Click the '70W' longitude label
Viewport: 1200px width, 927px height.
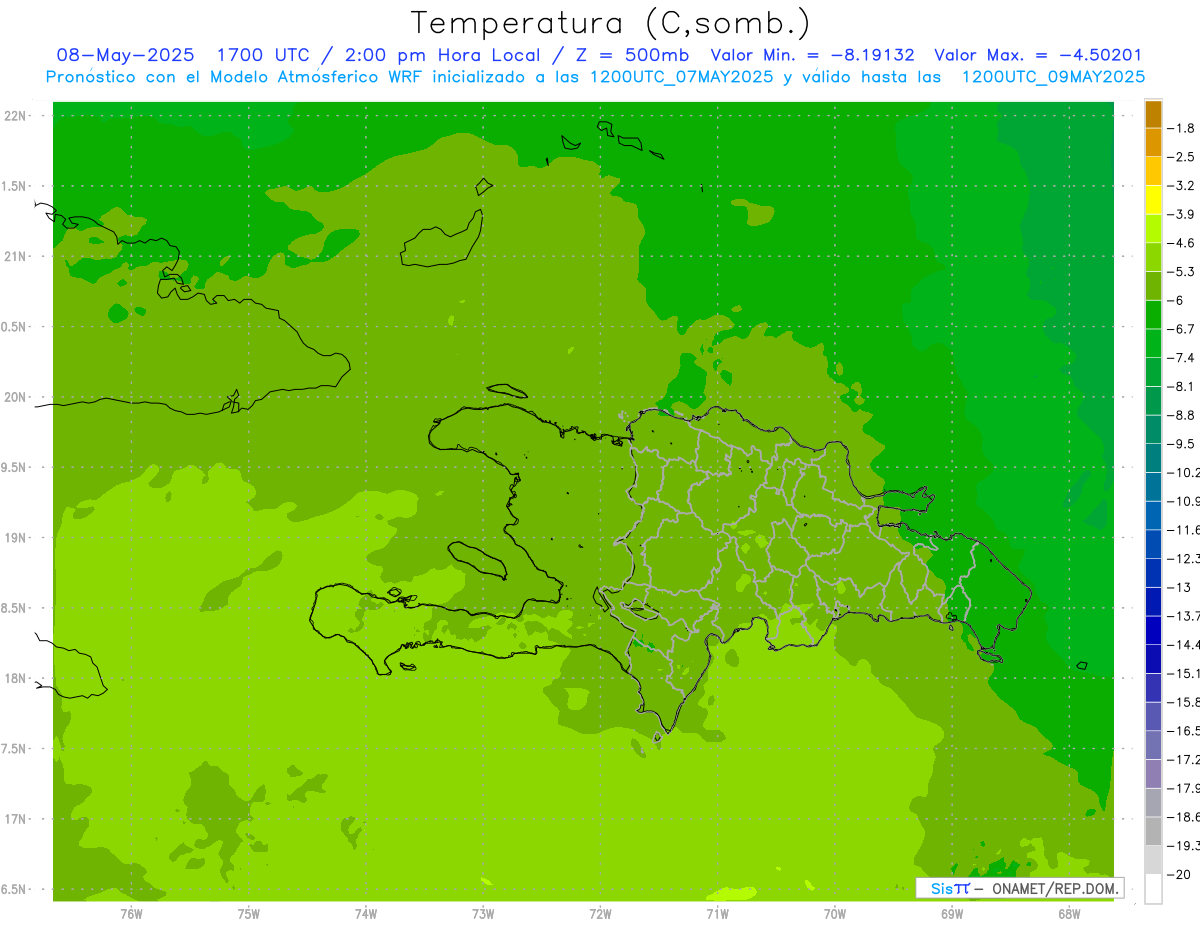tap(835, 914)
